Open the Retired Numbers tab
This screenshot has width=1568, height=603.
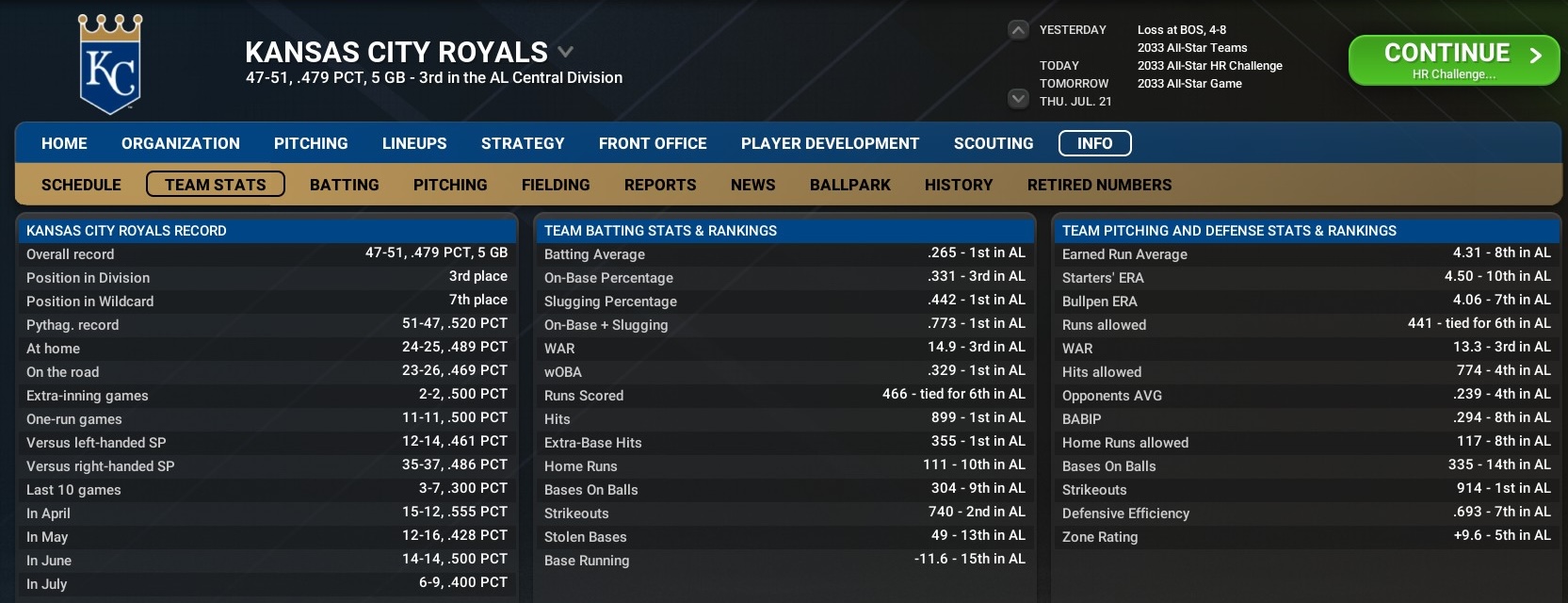[x=1100, y=185]
